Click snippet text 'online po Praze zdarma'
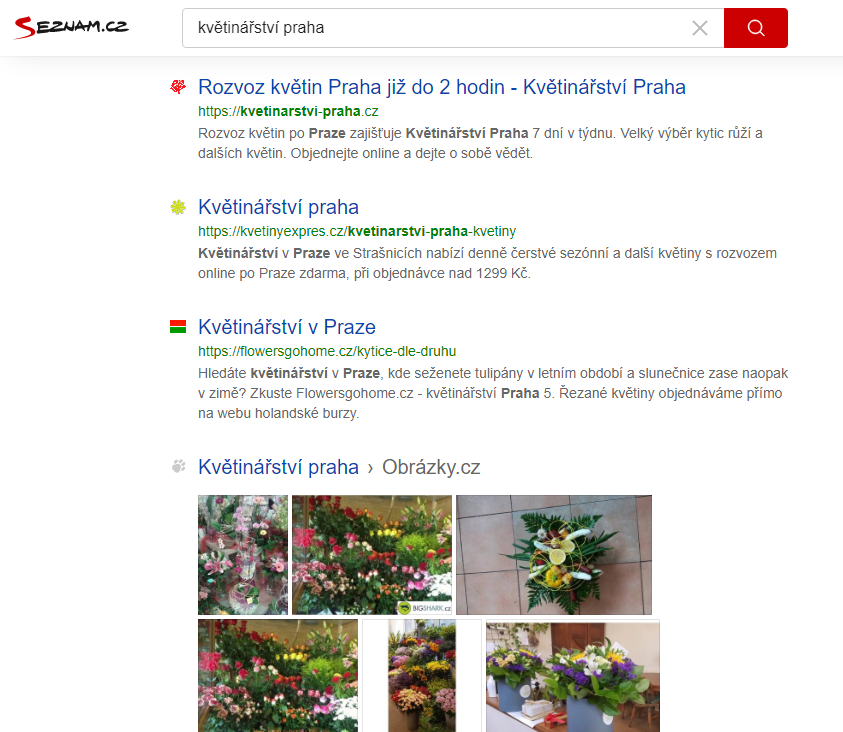Screen dimensions: 843x732 point(273,273)
